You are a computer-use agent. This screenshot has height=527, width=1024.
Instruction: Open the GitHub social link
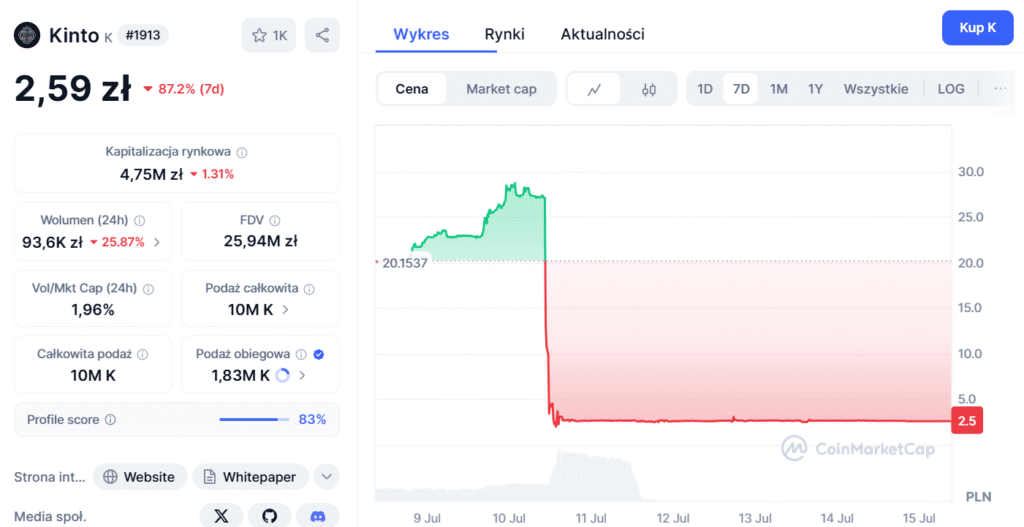(269, 516)
